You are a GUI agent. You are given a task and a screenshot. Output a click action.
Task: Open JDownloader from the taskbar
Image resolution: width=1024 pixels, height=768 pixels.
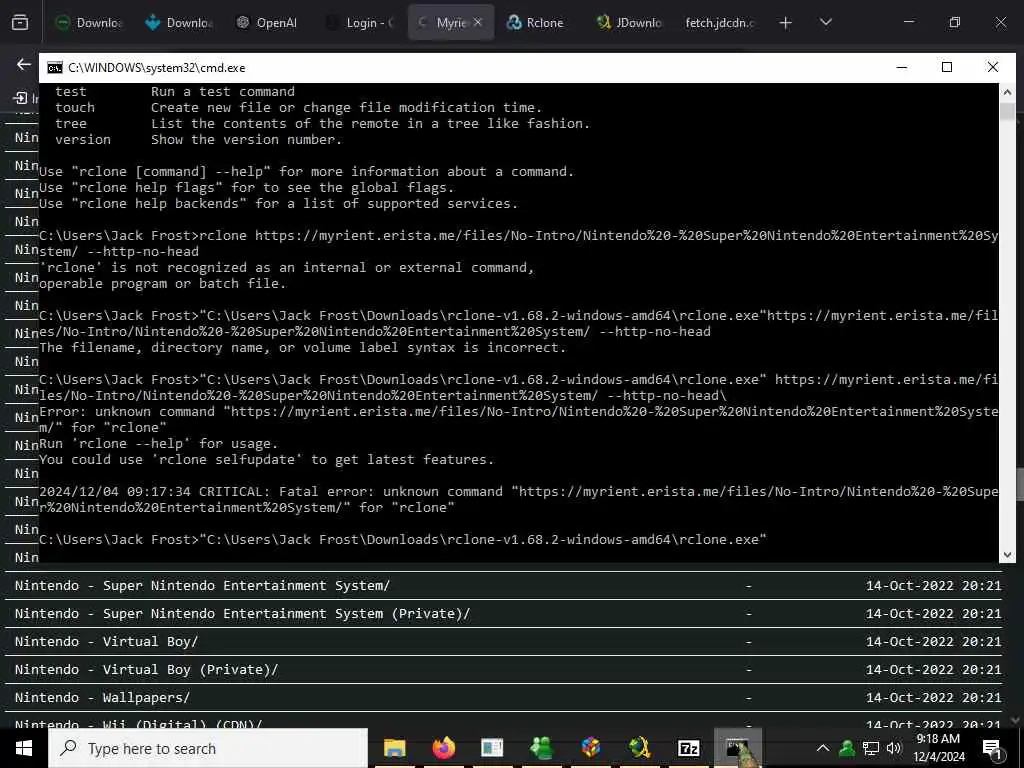[639, 748]
